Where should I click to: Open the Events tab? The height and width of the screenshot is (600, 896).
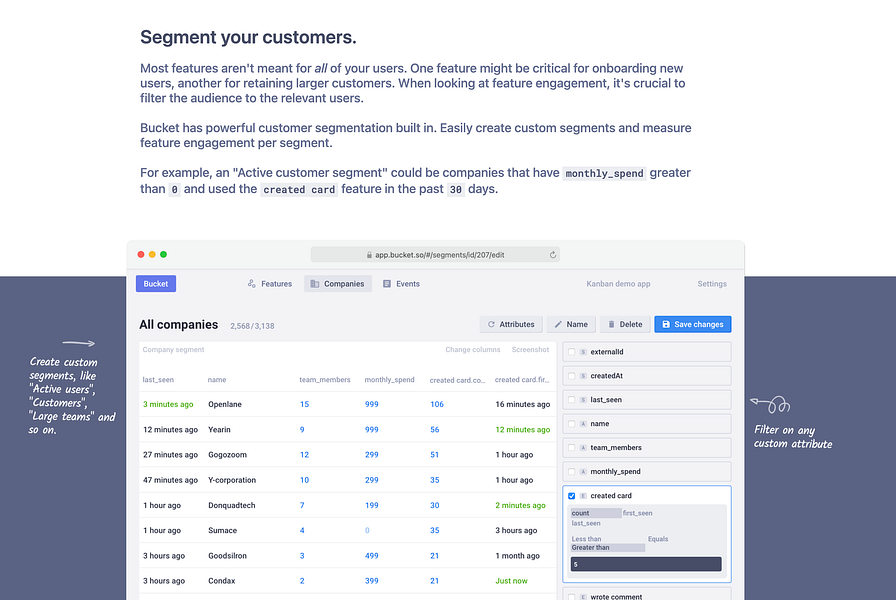coord(401,283)
